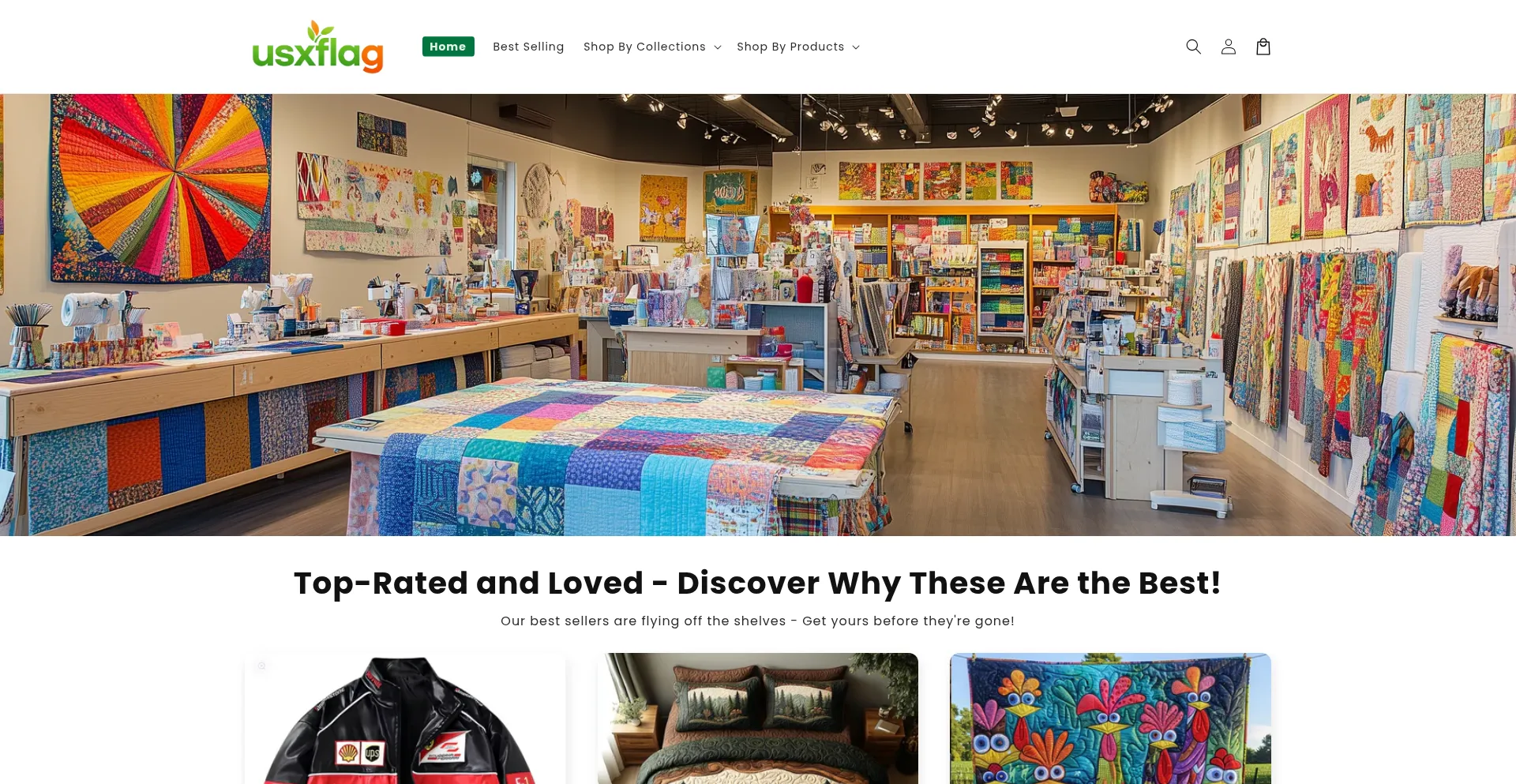Open the Best Selling page

point(528,47)
